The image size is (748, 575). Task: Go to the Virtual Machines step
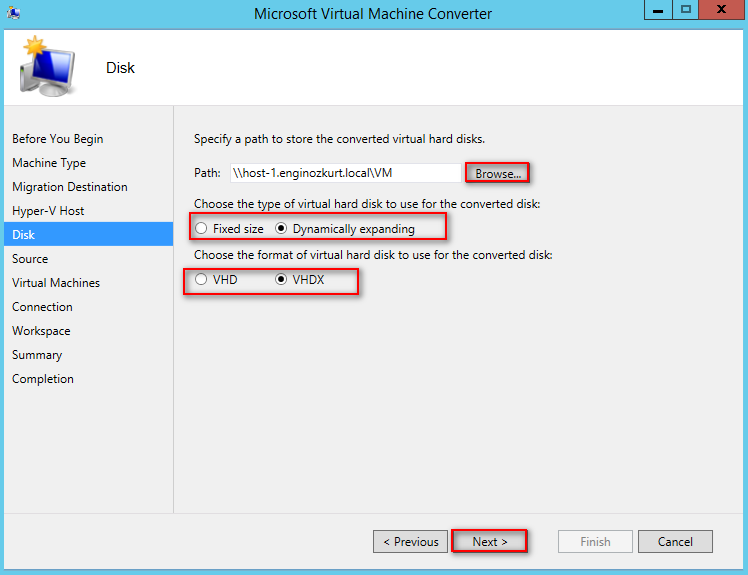[56, 282]
